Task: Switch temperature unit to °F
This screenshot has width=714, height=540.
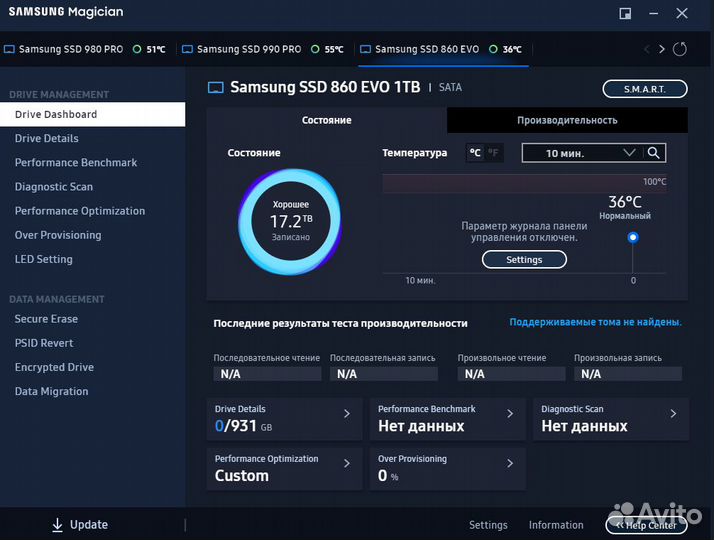Action: 493,153
